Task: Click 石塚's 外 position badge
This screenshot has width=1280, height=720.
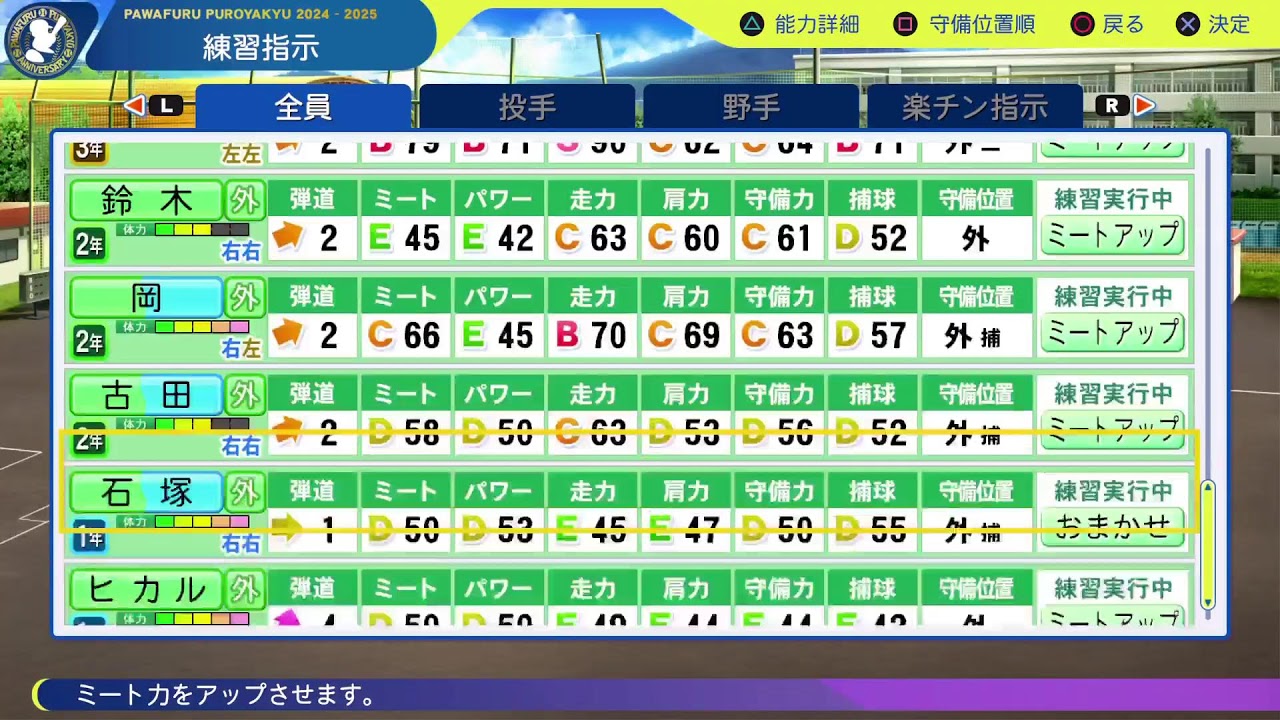Action: [244, 492]
